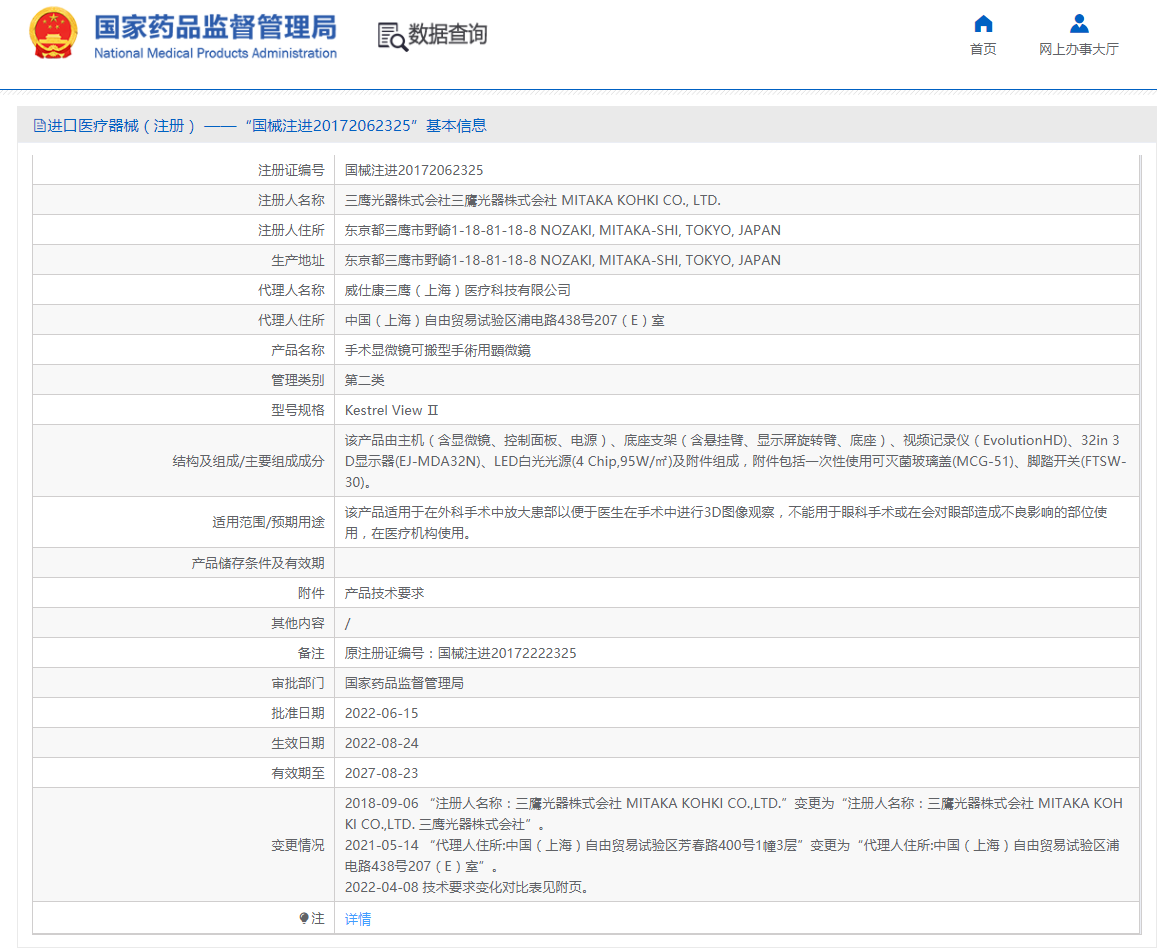Click the 代理人名称 label

pos(291,291)
